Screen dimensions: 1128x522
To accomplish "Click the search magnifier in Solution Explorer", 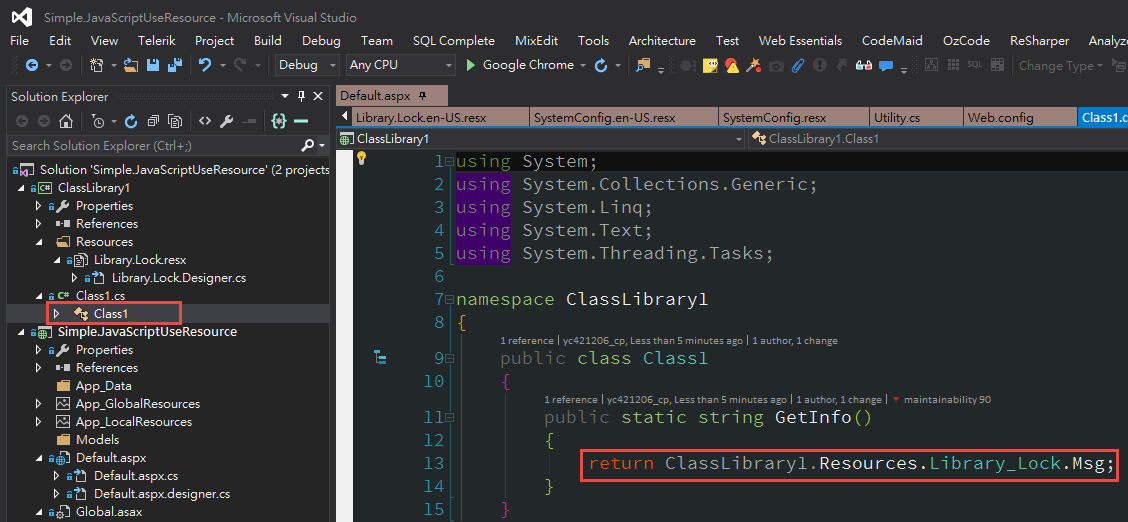I will pyautogui.click(x=307, y=145).
